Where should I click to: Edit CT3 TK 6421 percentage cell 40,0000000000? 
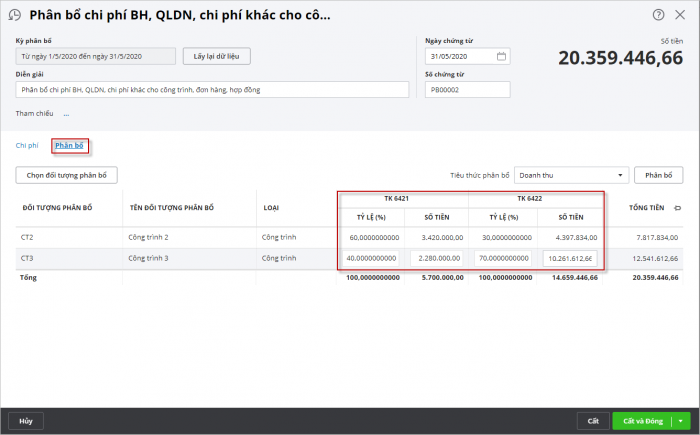tap(371, 259)
